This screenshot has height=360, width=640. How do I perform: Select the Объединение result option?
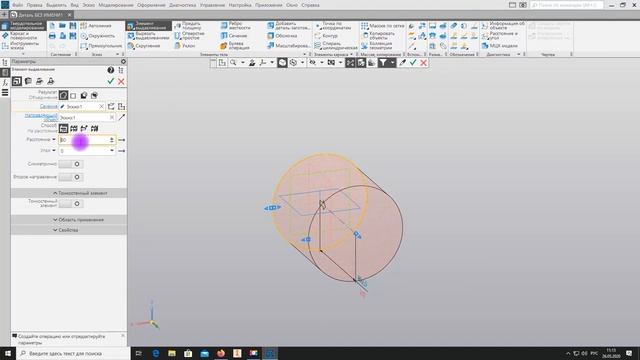pyautogui.click(x=63, y=96)
